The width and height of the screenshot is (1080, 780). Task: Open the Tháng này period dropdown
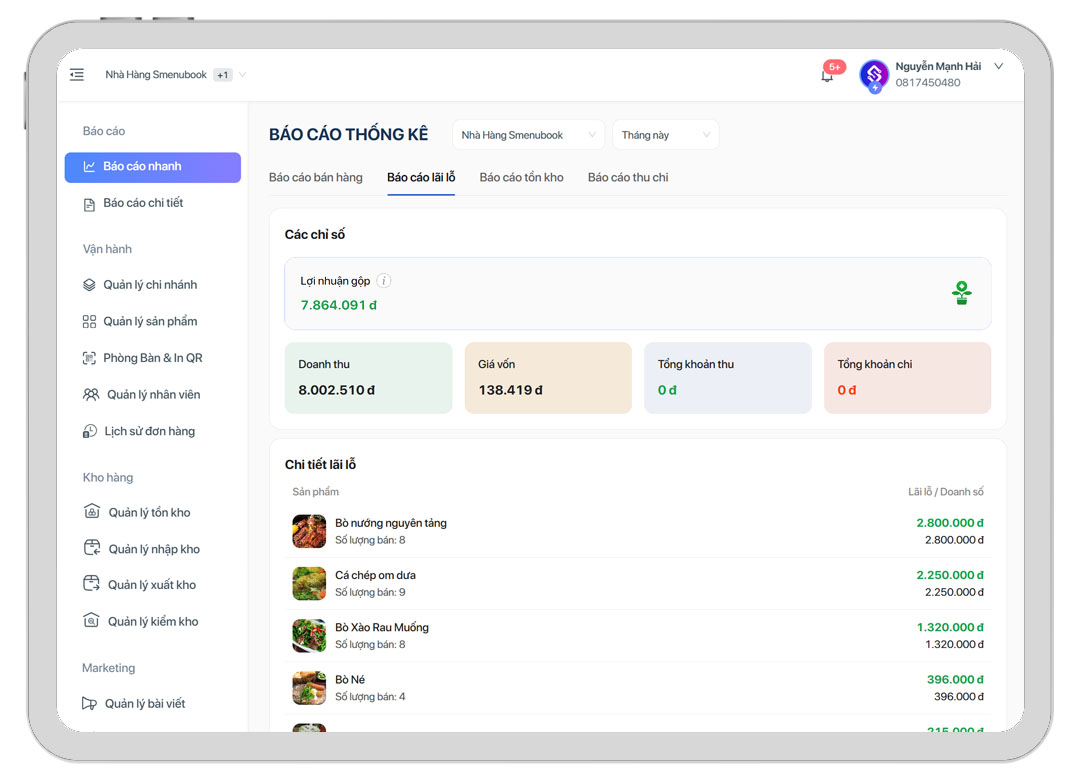665,135
